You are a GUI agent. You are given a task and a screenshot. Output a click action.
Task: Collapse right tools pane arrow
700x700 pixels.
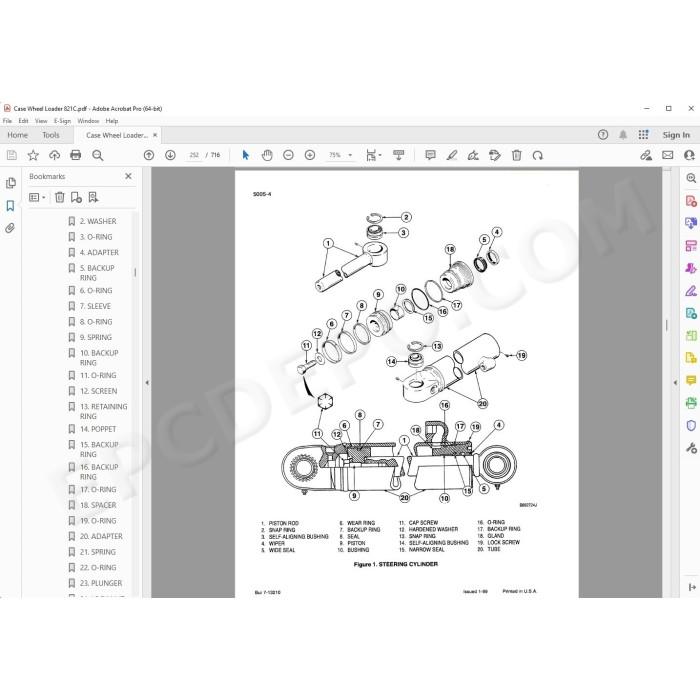point(675,383)
